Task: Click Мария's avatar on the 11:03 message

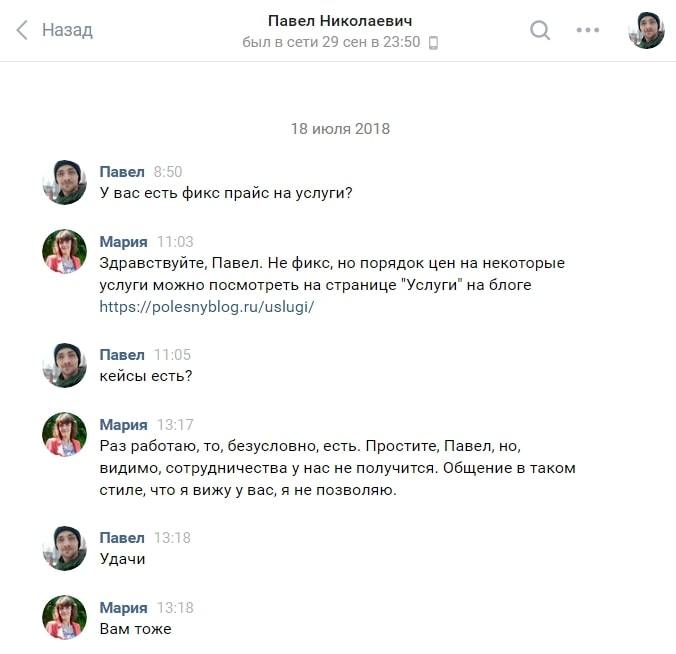Action: 65,251
